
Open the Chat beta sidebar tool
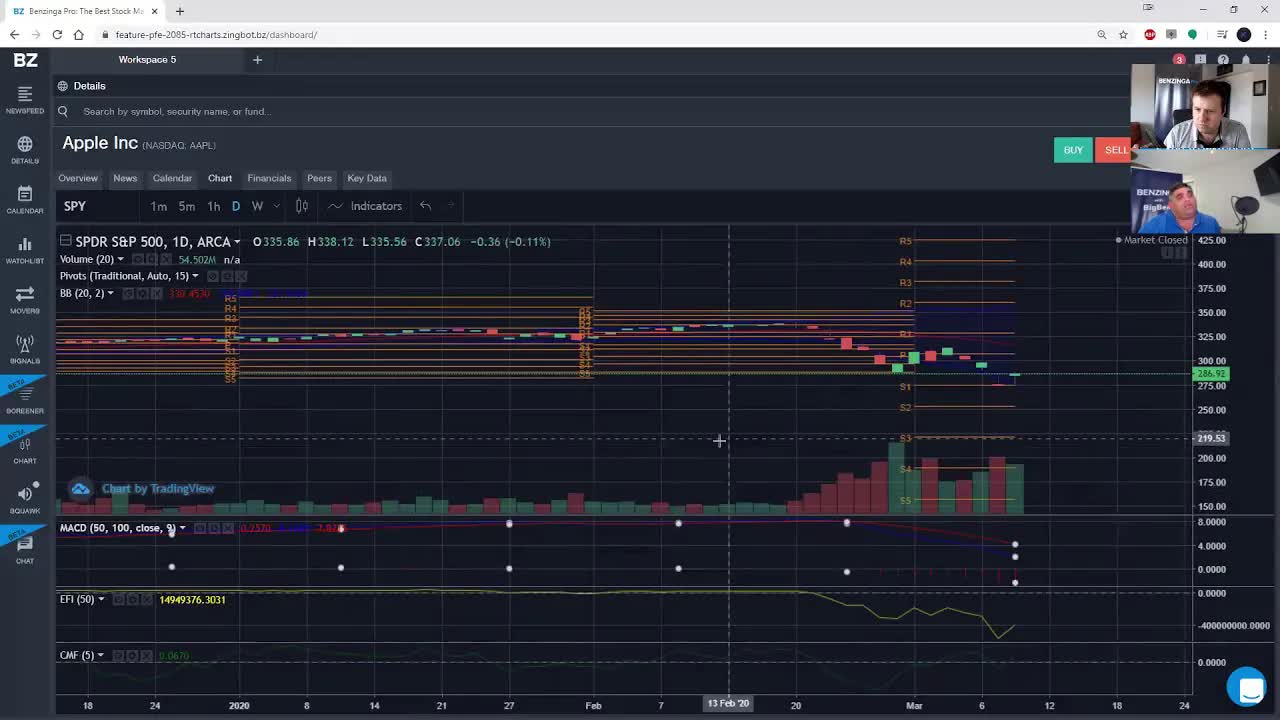[x=25, y=549]
